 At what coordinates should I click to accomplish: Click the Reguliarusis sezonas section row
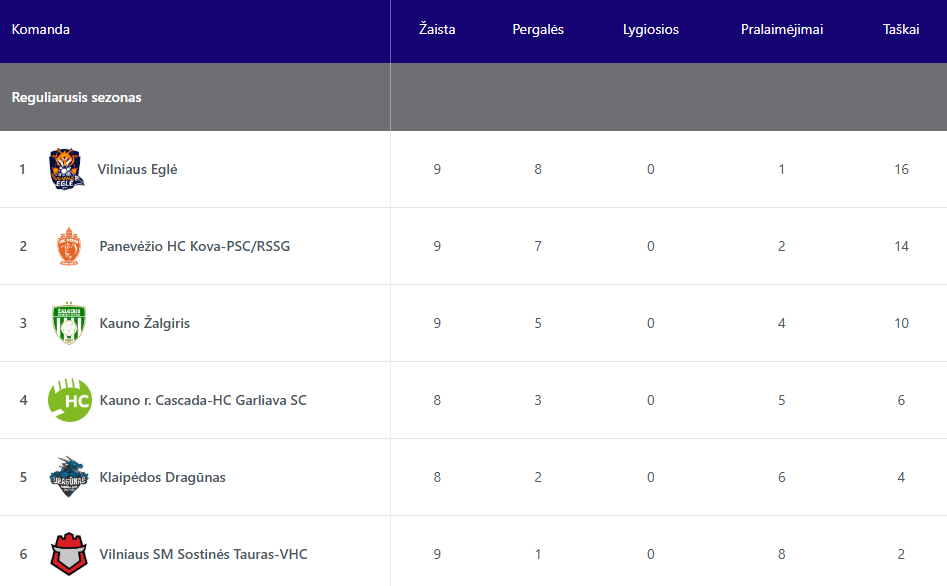[77, 97]
